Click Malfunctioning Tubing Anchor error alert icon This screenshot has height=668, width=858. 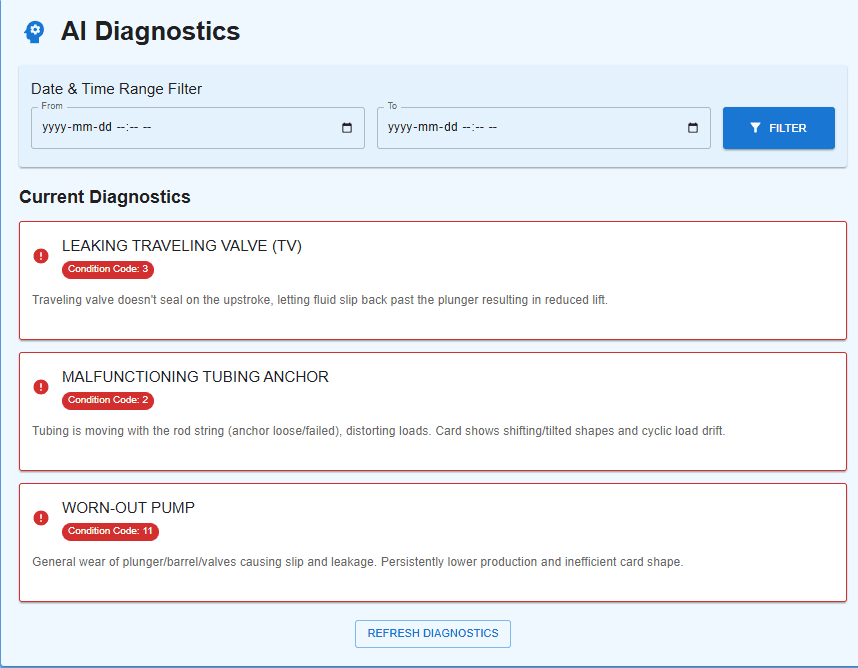pyautogui.click(x=41, y=387)
